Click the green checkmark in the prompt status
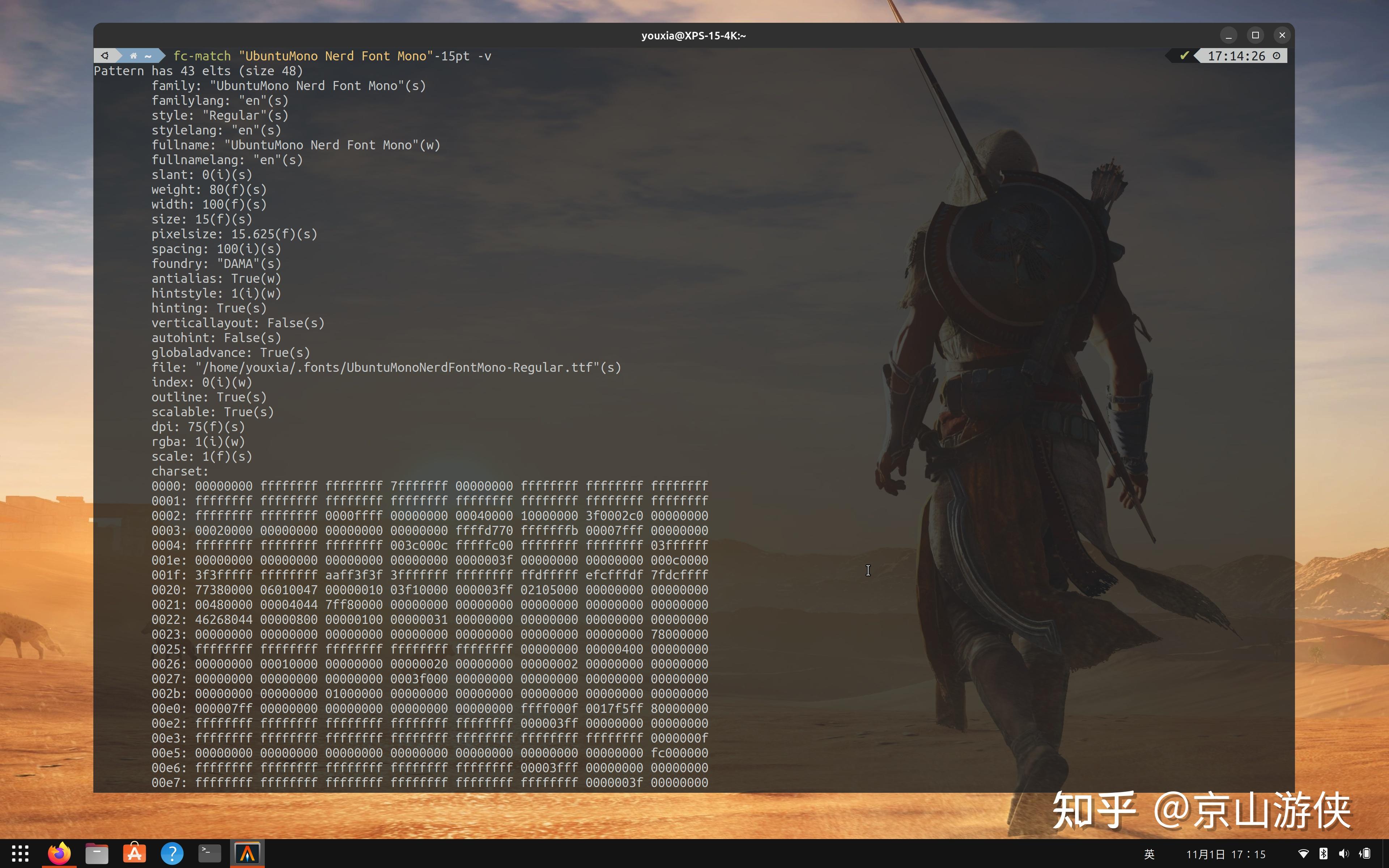This screenshot has width=1389, height=868. pyautogui.click(x=1185, y=56)
